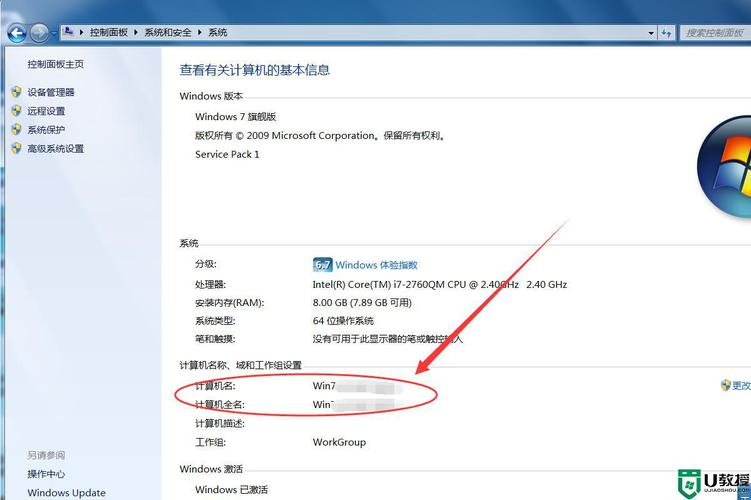Click the 64 位操作系统 value

point(343,321)
